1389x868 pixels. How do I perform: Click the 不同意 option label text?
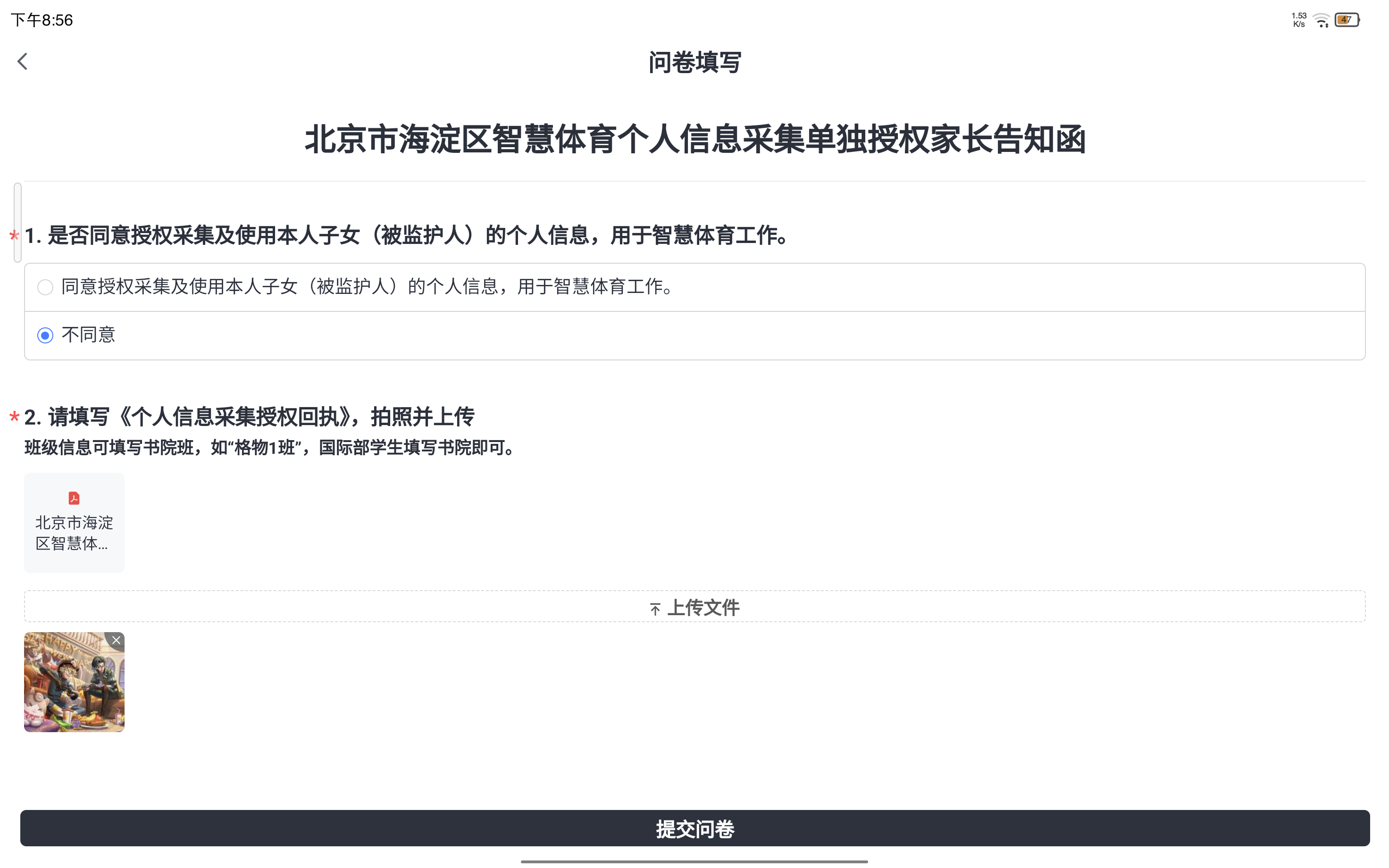tap(88, 334)
